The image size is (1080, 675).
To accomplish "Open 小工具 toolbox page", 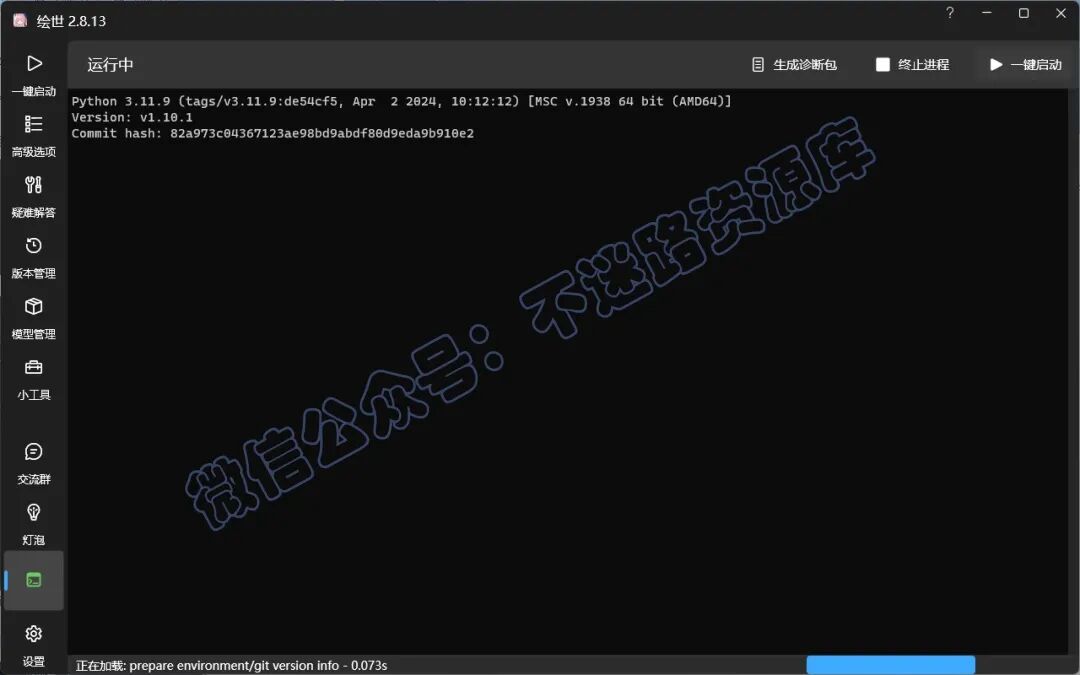I will click(34, 380).
